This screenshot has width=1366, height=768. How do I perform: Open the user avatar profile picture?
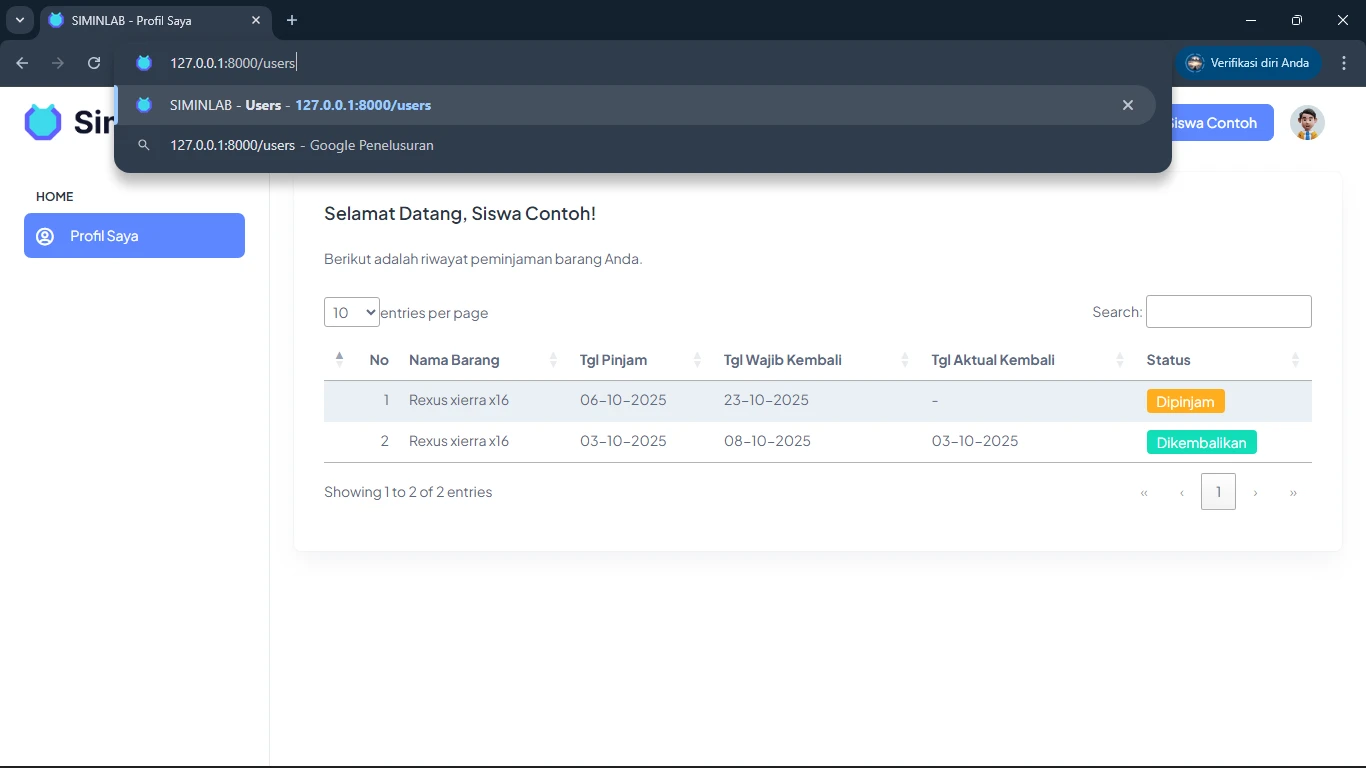point(1307,123)
